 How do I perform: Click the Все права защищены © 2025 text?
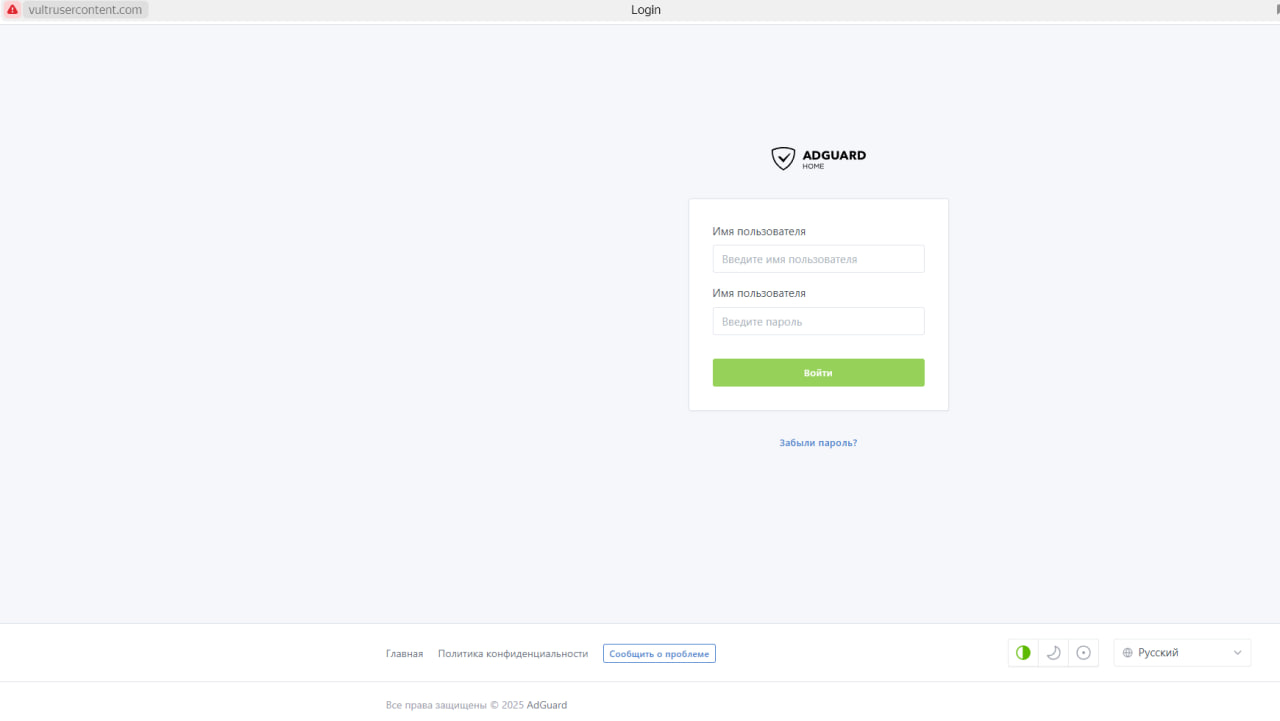(455, 705)
